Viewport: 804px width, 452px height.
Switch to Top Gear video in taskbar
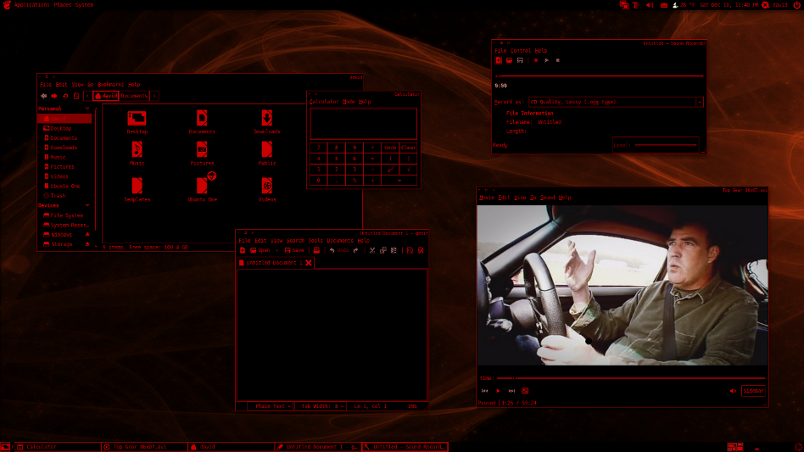pos(144,447)
